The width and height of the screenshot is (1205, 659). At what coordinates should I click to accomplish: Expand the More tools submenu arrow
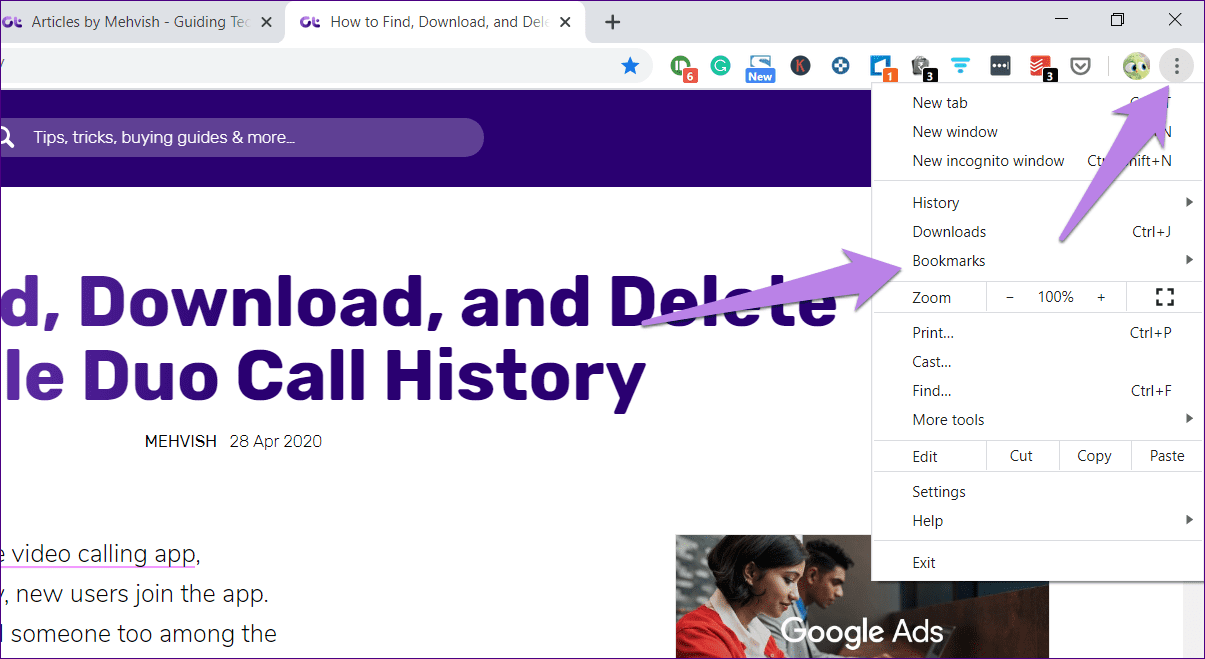coord(1189,419)
